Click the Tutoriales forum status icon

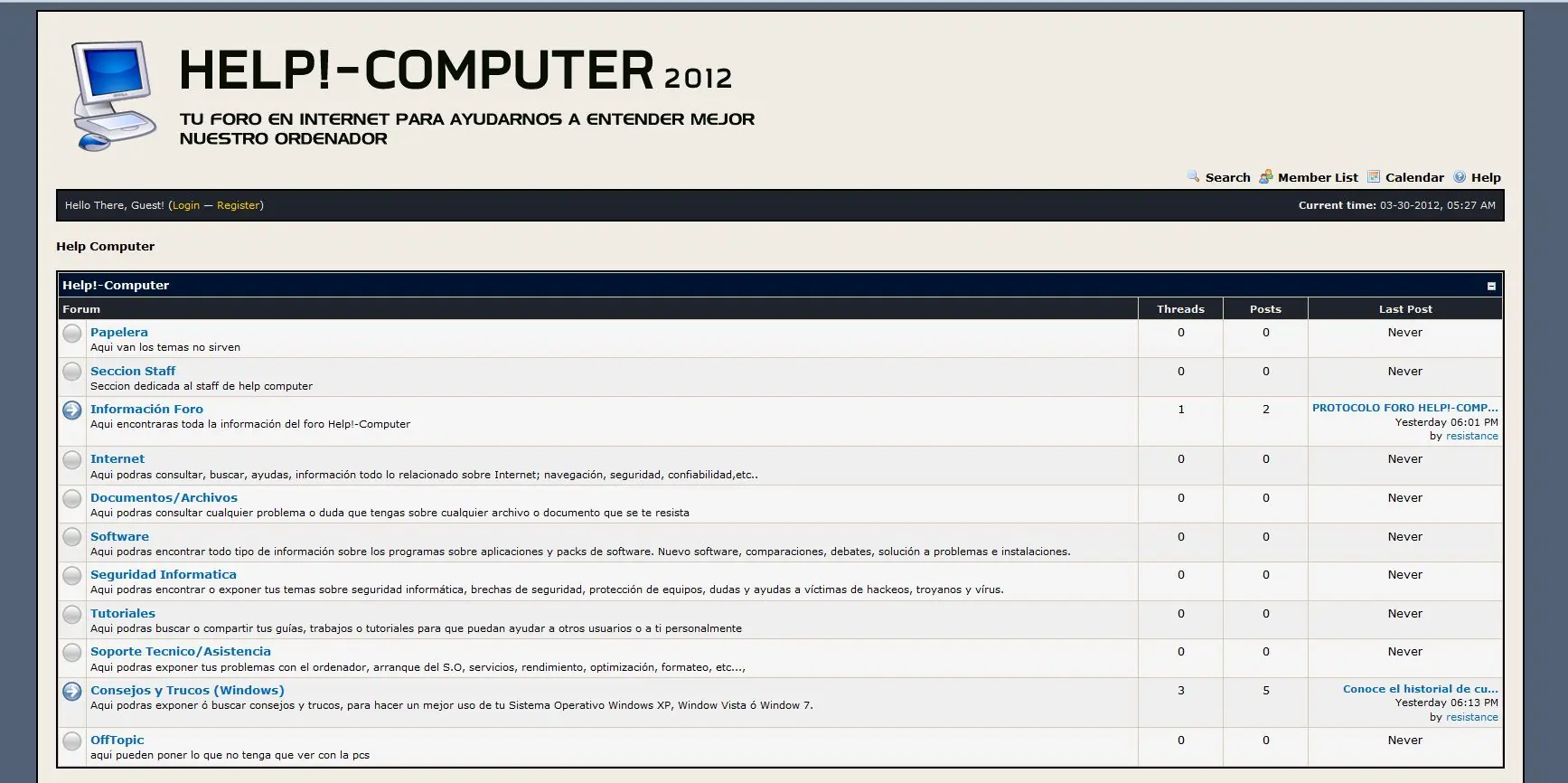[72, 614]
